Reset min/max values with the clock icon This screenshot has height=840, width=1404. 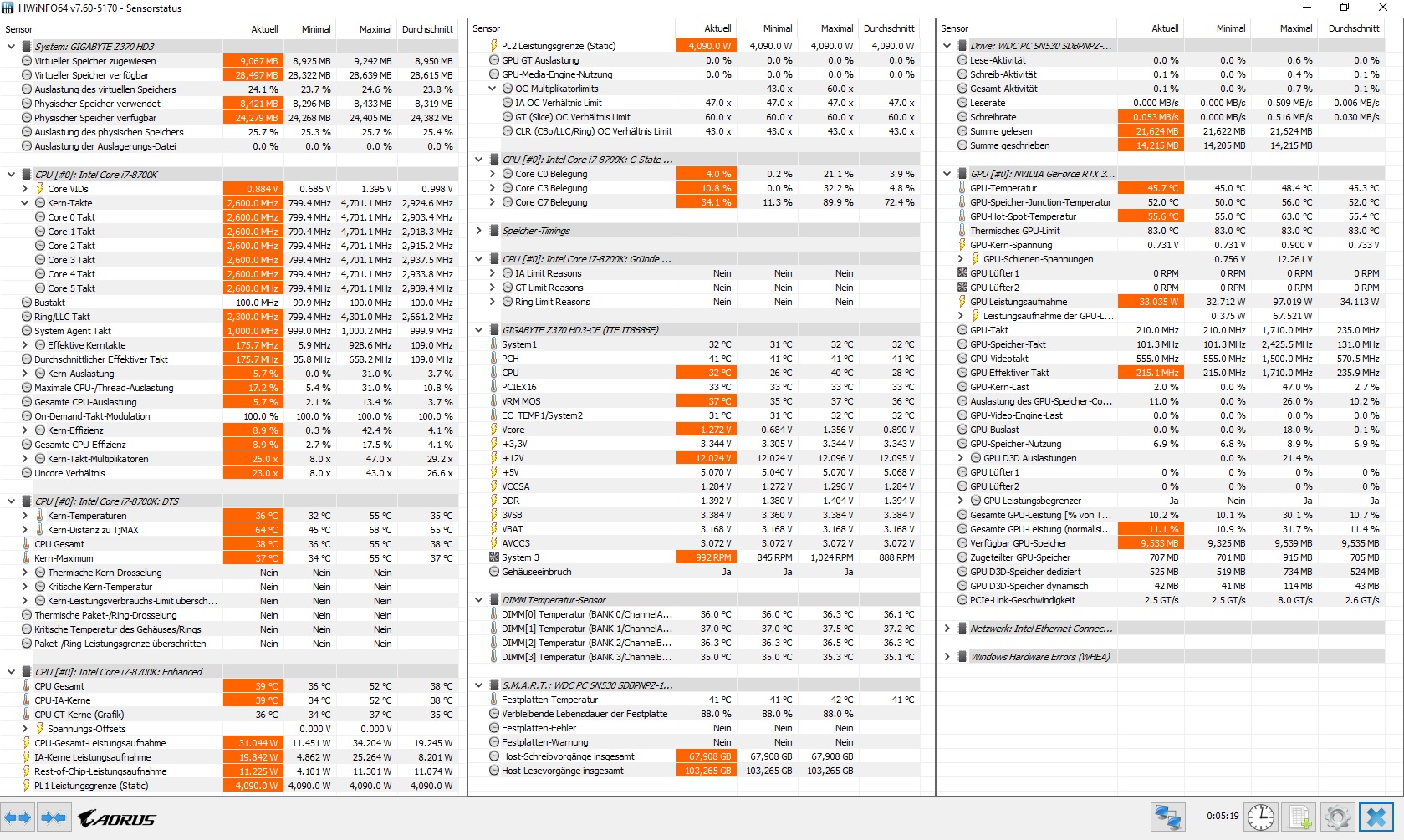1260,817
